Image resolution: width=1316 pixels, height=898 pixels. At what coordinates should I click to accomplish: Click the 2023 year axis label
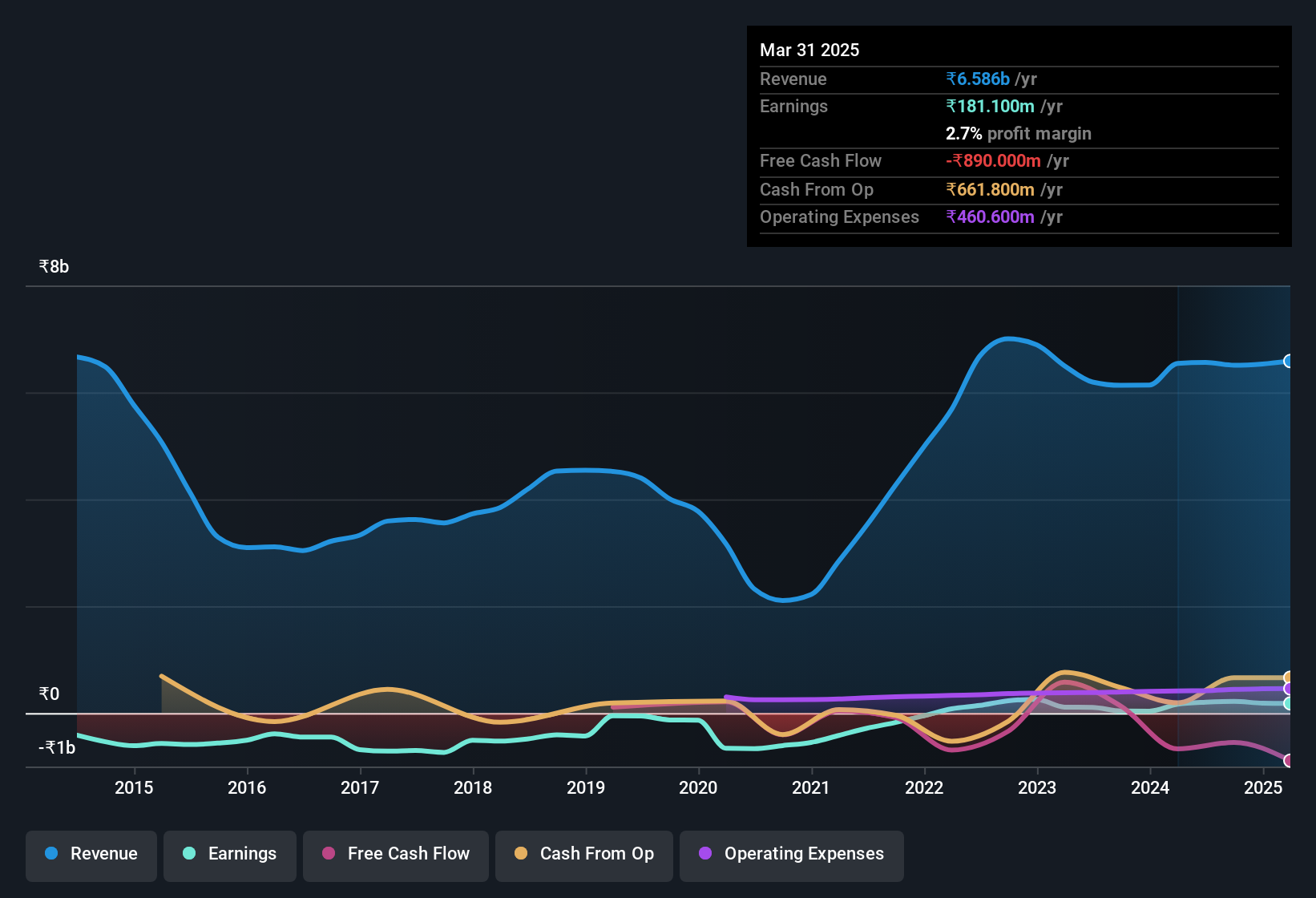[x=1037, y=788]
